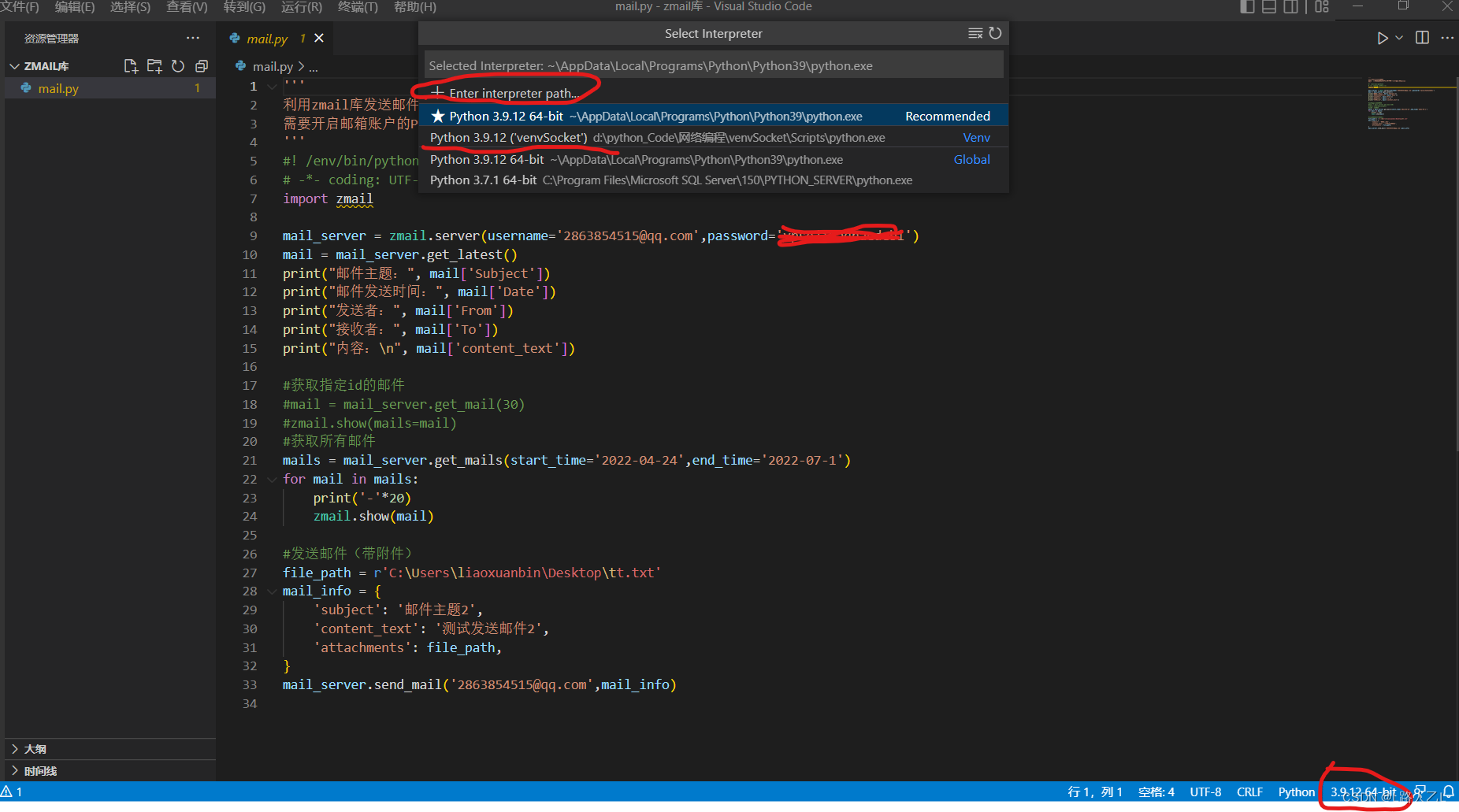Click the file_path assignment line
The image size is (1459, 812).
pyautogui.click(x=472, y=573)
